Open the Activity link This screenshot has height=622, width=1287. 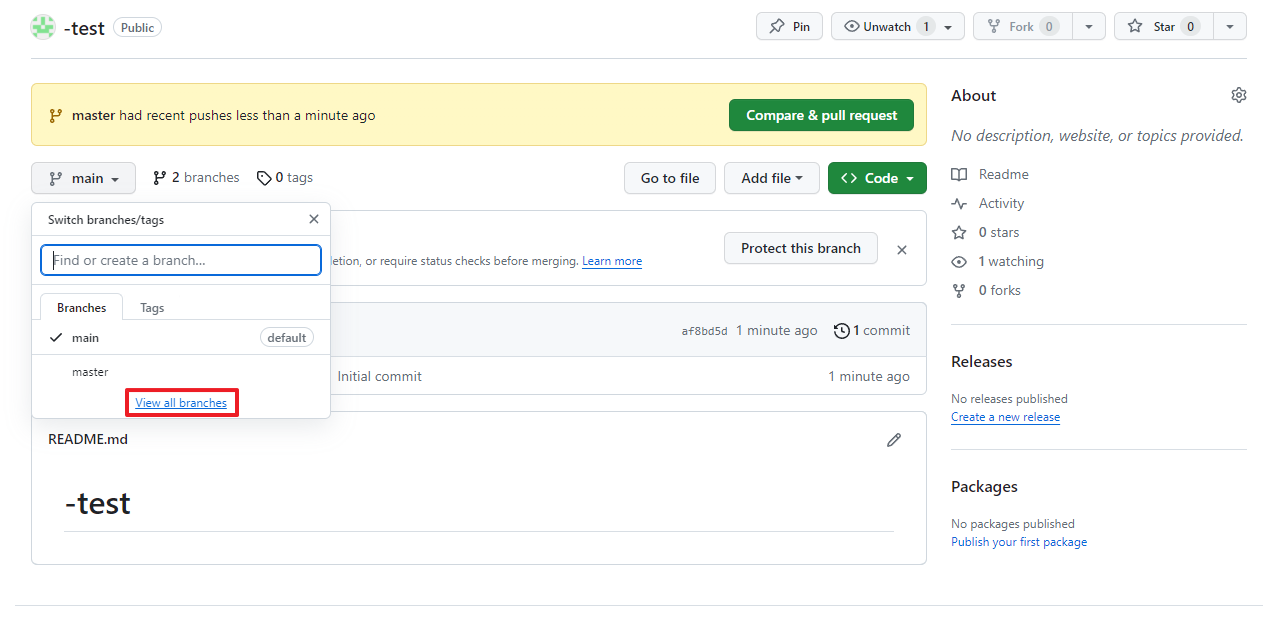(x=989, y=203)
